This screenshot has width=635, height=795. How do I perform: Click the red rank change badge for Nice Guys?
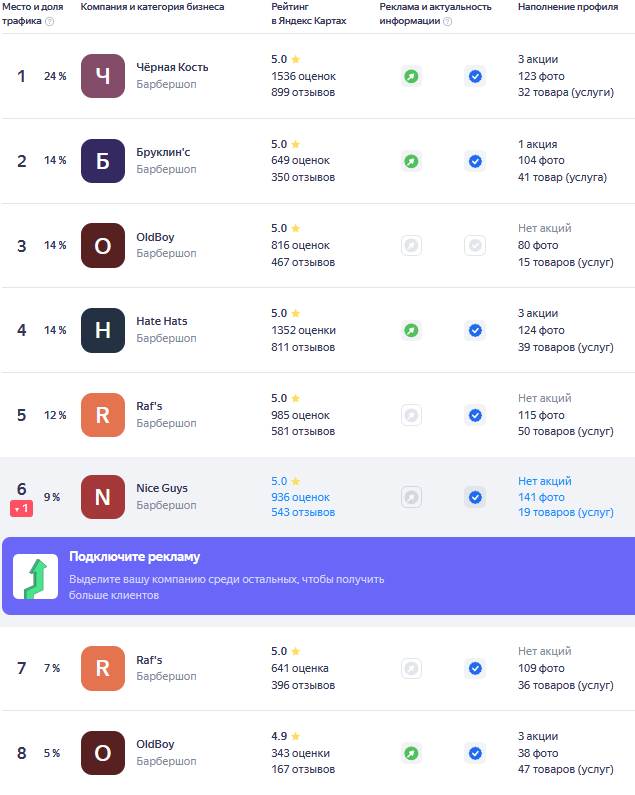(21, 509)
